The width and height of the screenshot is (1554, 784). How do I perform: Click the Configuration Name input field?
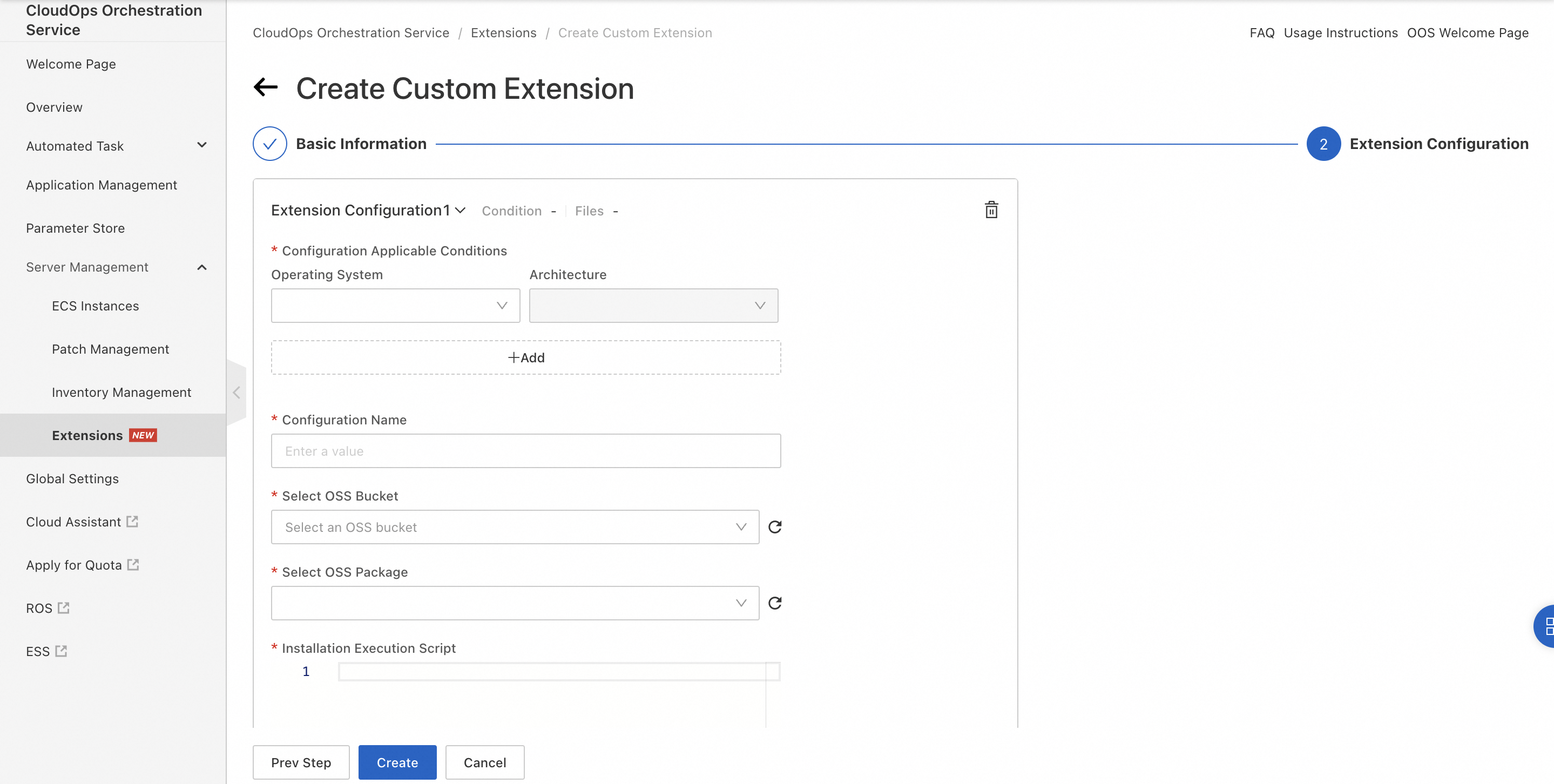tap(525, 451)
